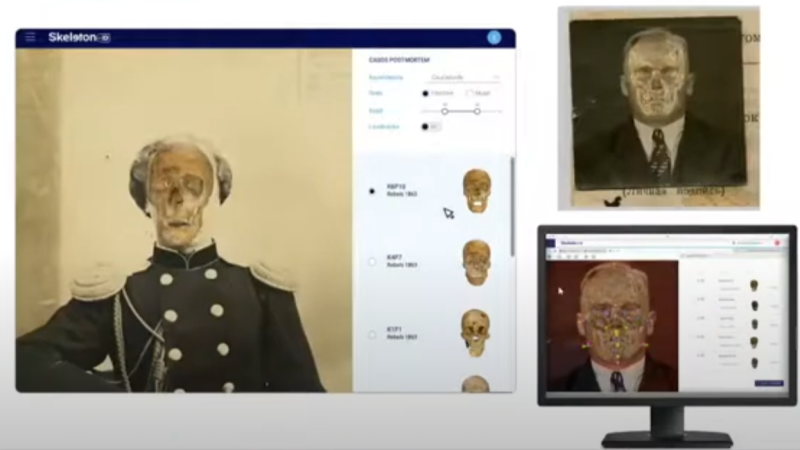Click the red icon in the monitor window header
800x450 pixels.
778,243
